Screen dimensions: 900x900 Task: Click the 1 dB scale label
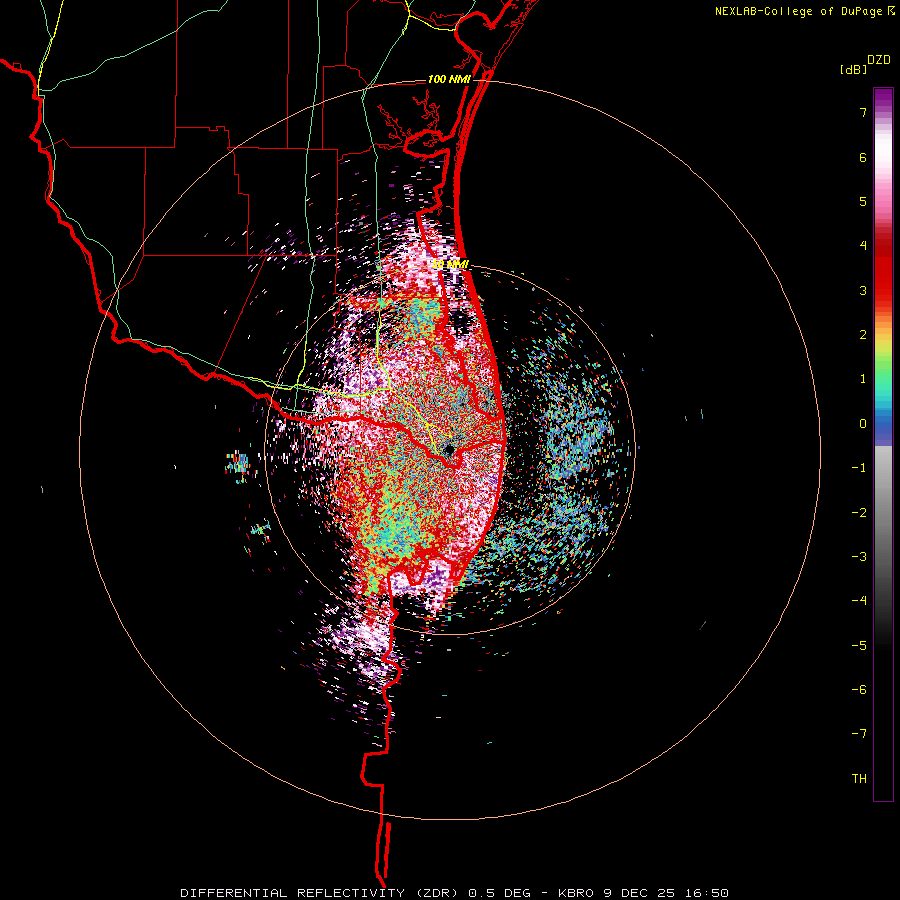coord(862,379)
